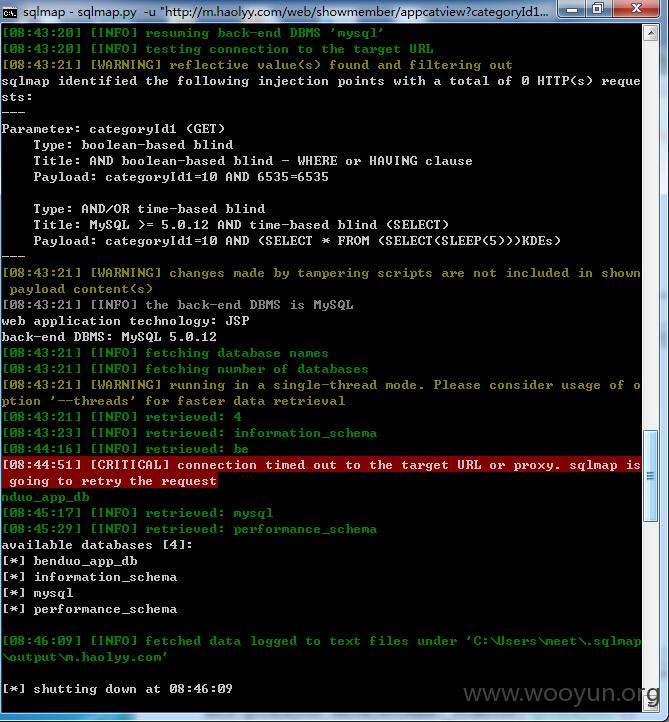Click 'shutting down at 08:46:09' line

[x=117, y=689]
